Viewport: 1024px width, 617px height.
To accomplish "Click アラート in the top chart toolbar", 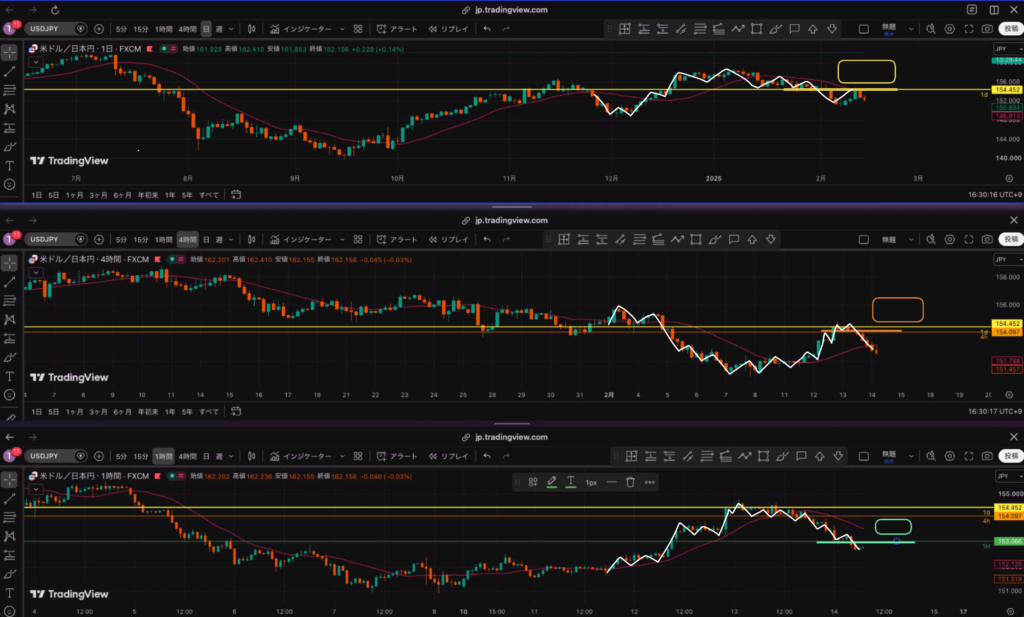I will [397, 29].
